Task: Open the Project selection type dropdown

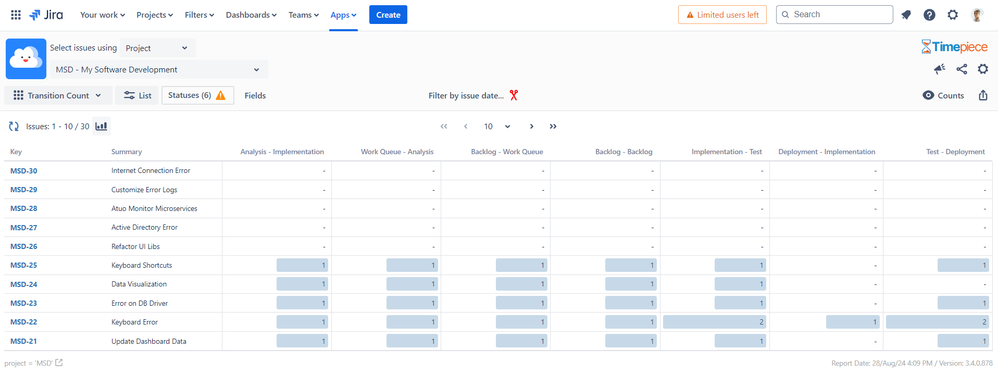Action: pos(157,48)
